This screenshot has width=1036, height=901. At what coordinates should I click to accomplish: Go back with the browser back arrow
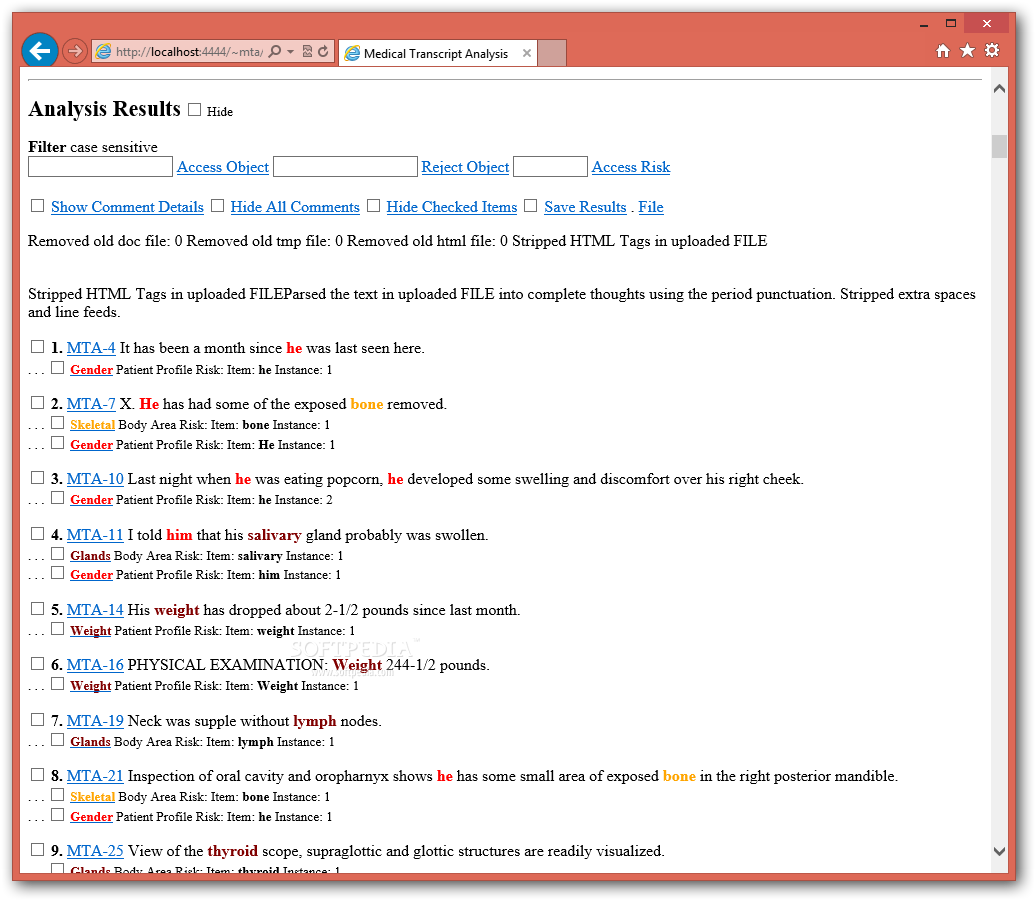(x=40, y=51)
